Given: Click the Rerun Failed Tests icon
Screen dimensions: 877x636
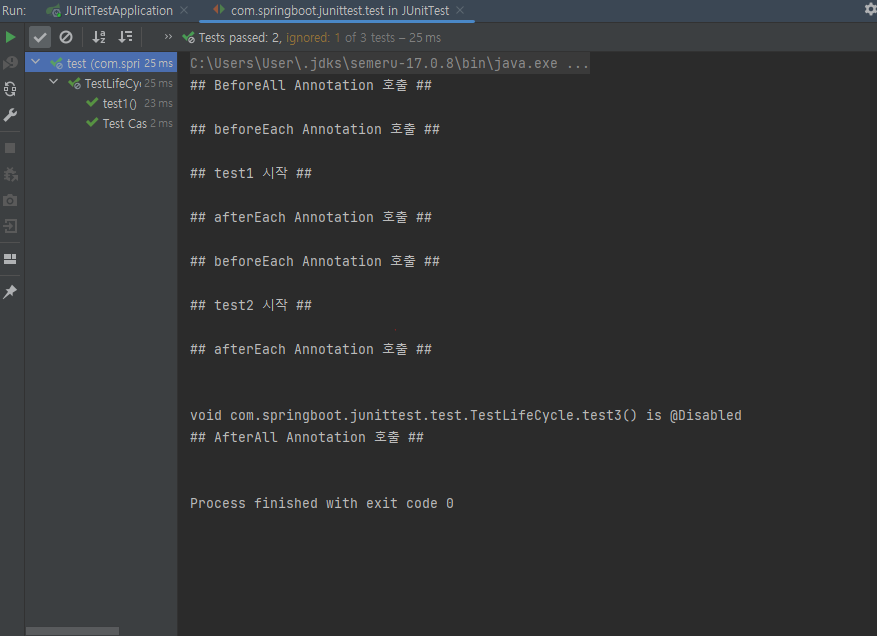Looking at the screenshot, I should (10, 63).
